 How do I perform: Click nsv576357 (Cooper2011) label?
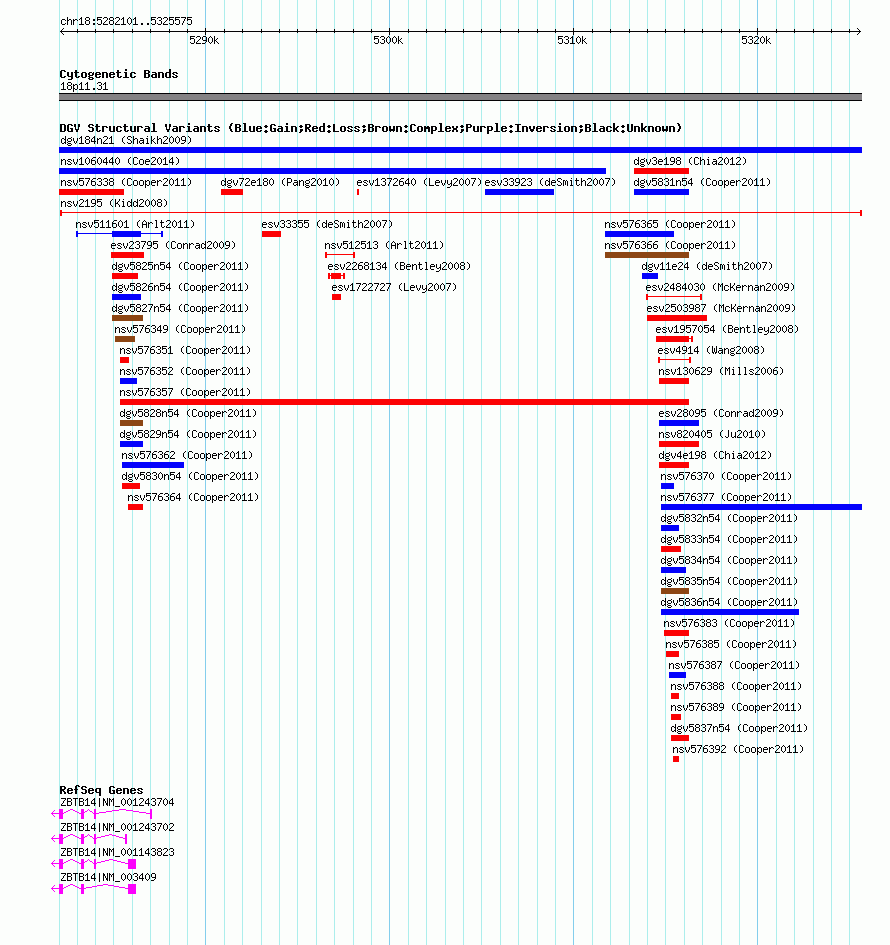click(185, 392)
